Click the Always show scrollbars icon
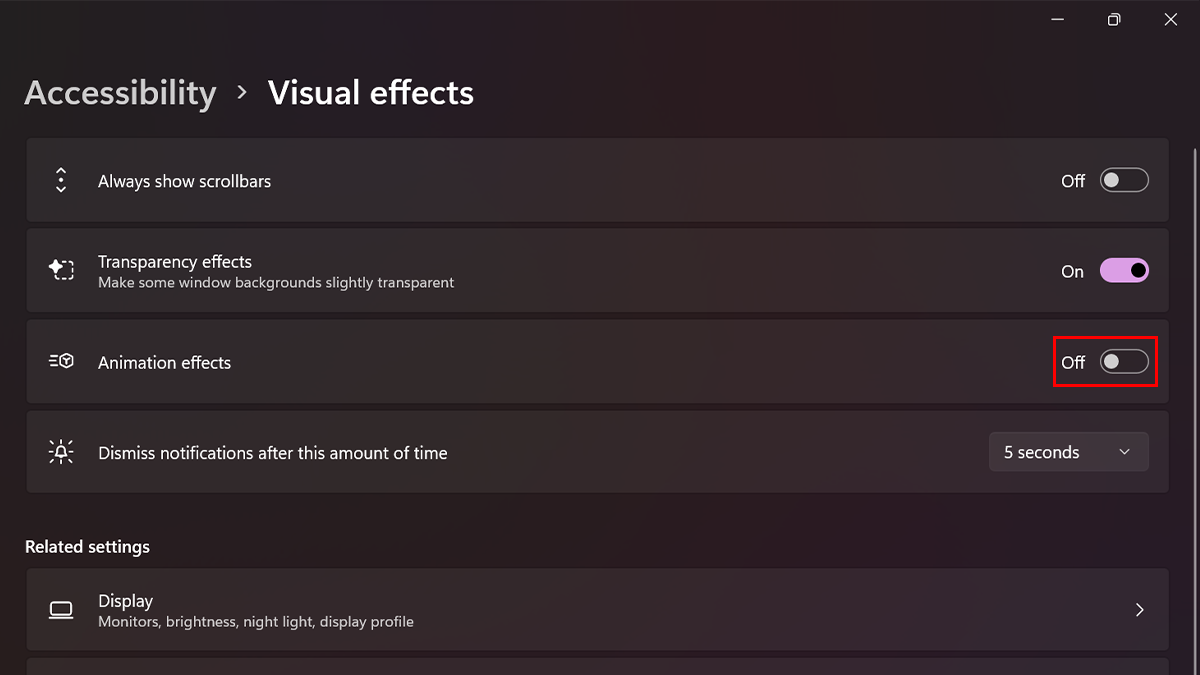The image size is (1200, 675). (x=61, y=181)
